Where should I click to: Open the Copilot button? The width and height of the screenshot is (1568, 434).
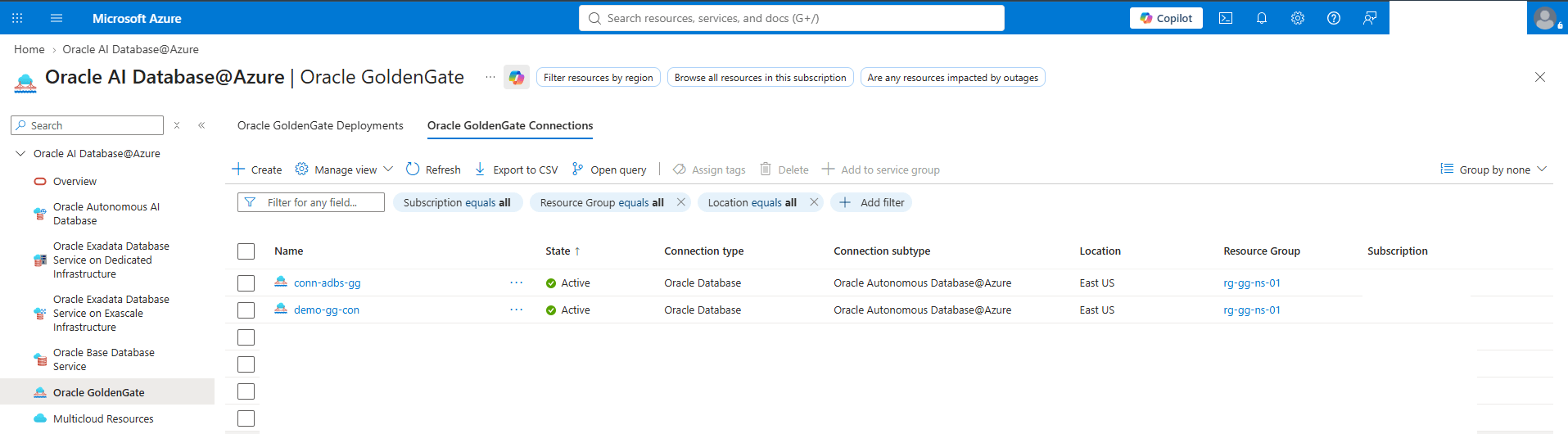1167,18
